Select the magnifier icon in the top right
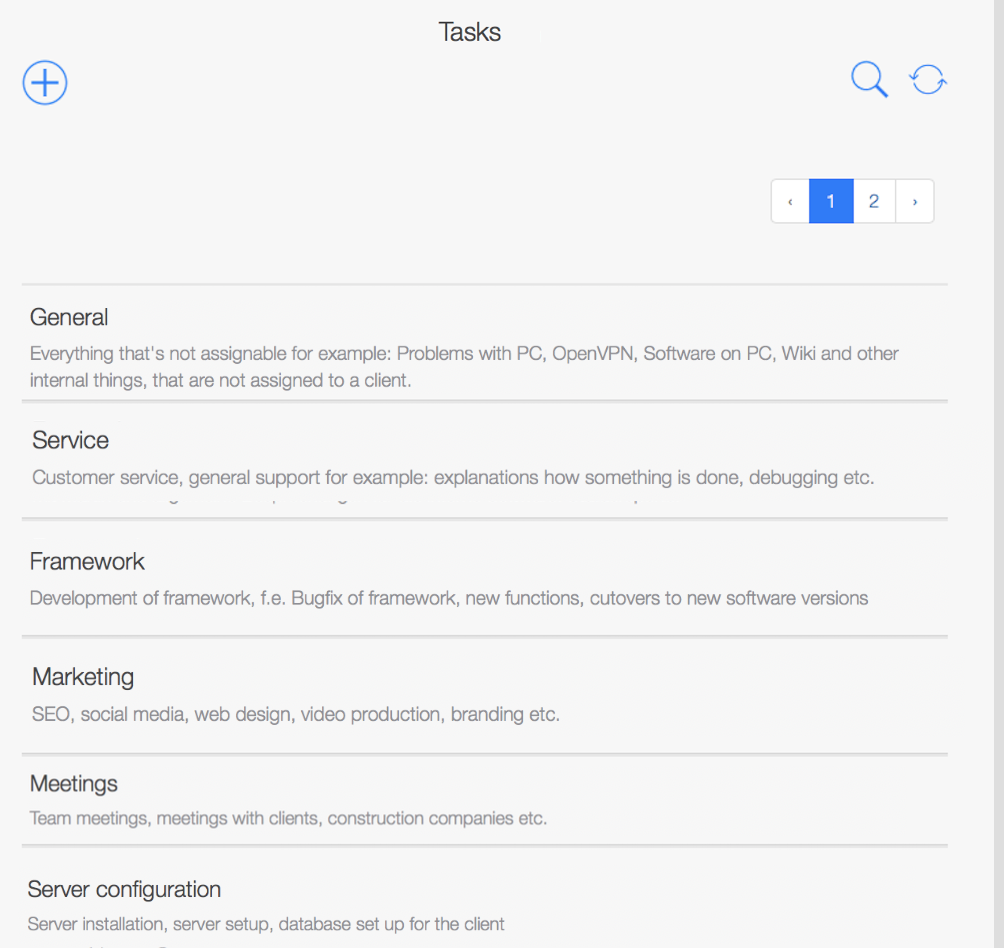 point(868,79)
